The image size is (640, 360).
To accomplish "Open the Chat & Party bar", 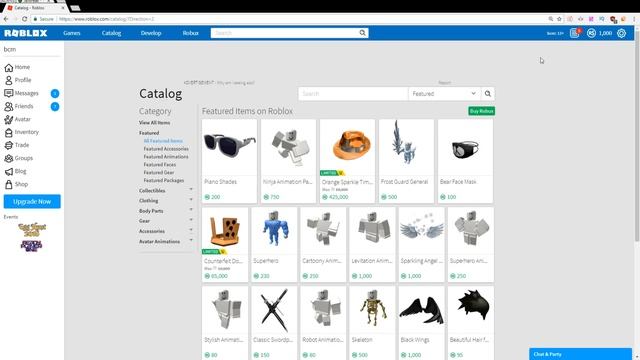I will pos(580,354).
